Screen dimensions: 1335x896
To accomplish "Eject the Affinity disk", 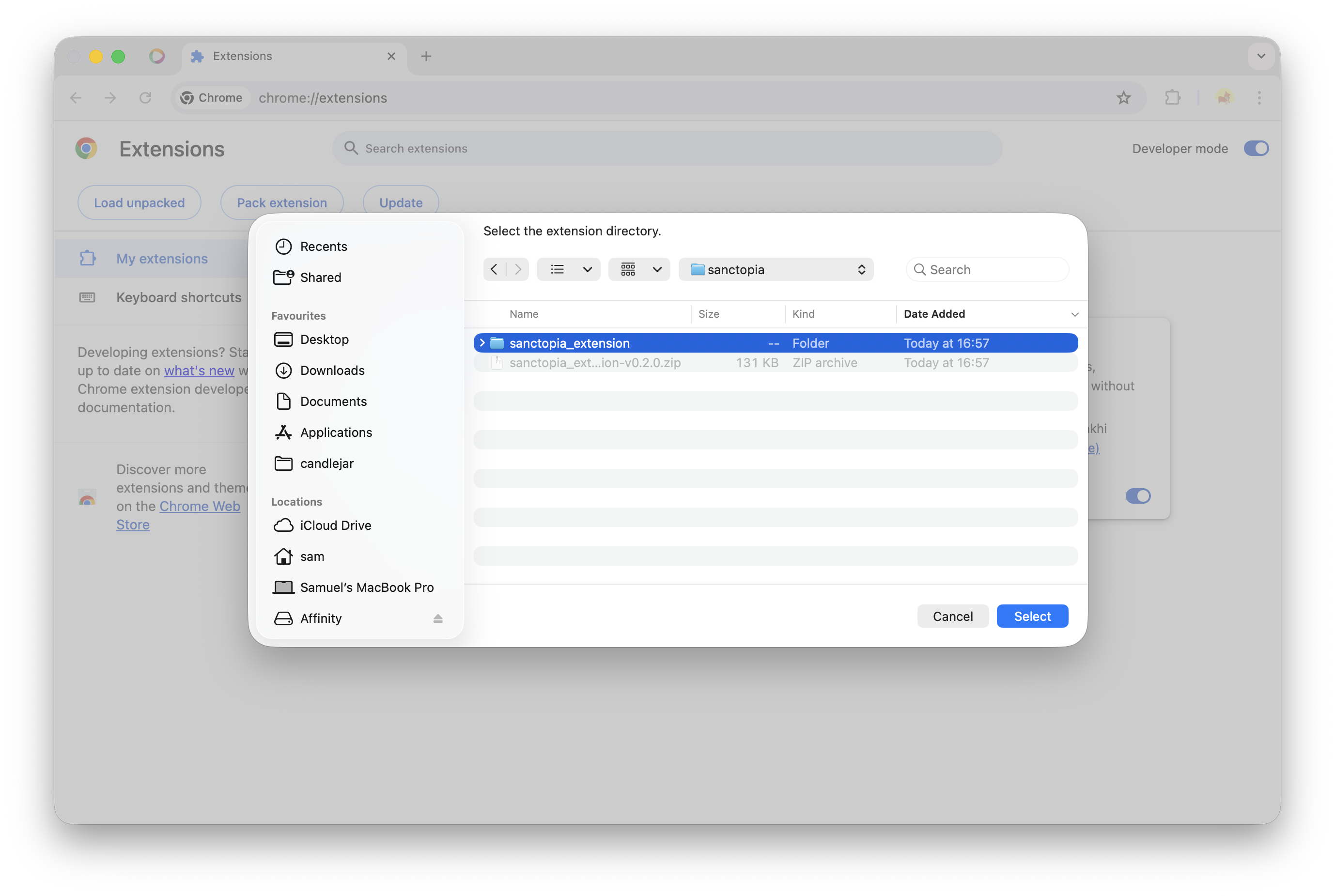I will (x=438, y=618).
